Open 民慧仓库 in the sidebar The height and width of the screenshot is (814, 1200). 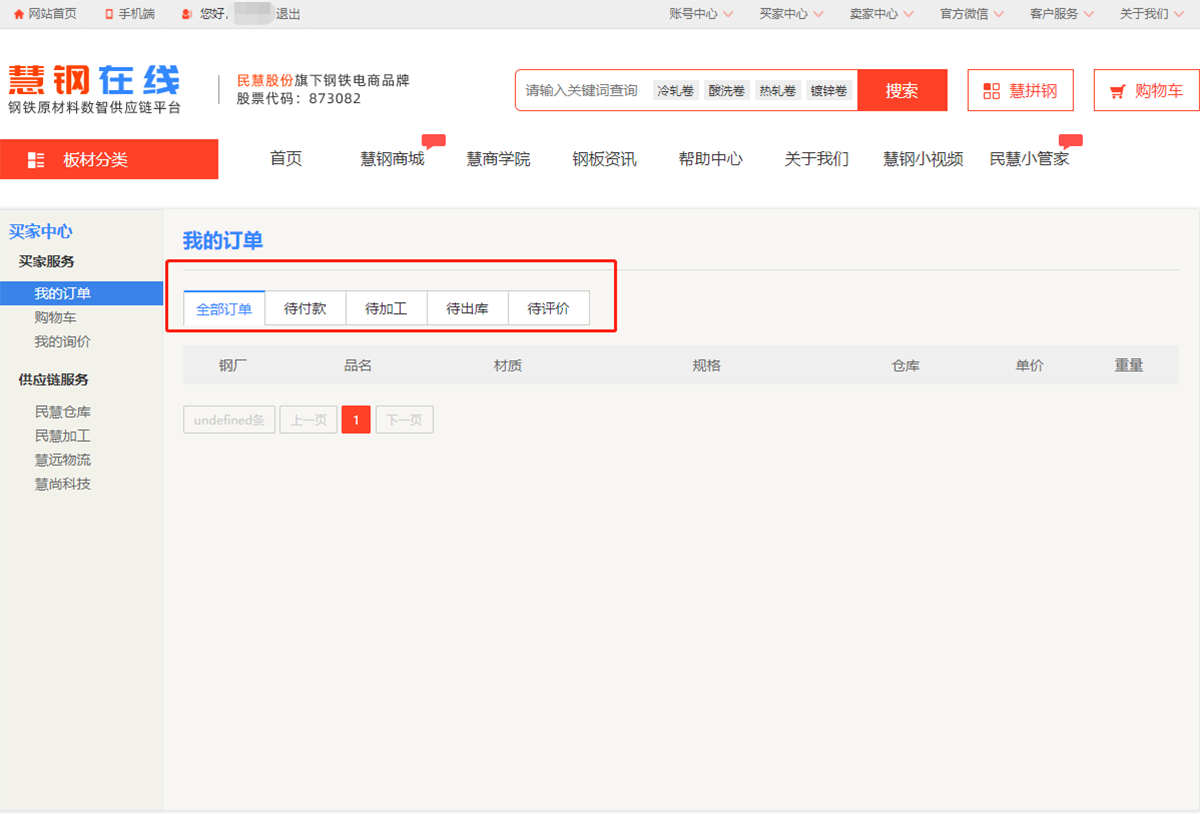point(63,412)
